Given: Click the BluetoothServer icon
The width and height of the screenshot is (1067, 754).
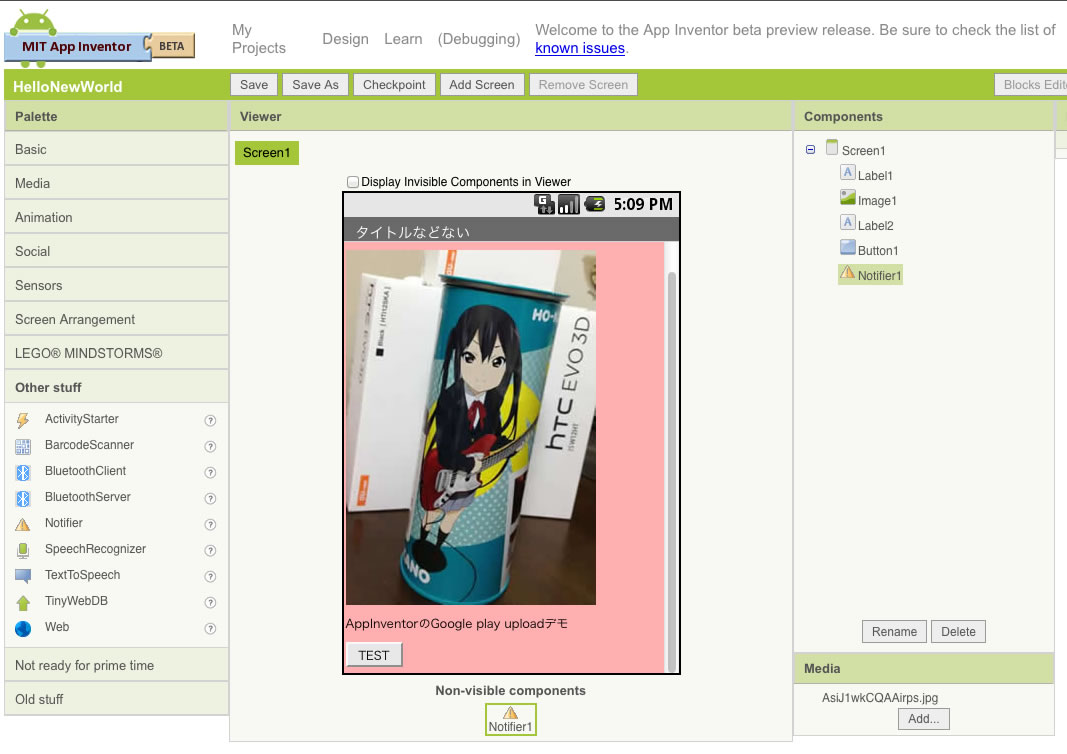Looking at the screenshot, I should point(23,498).
